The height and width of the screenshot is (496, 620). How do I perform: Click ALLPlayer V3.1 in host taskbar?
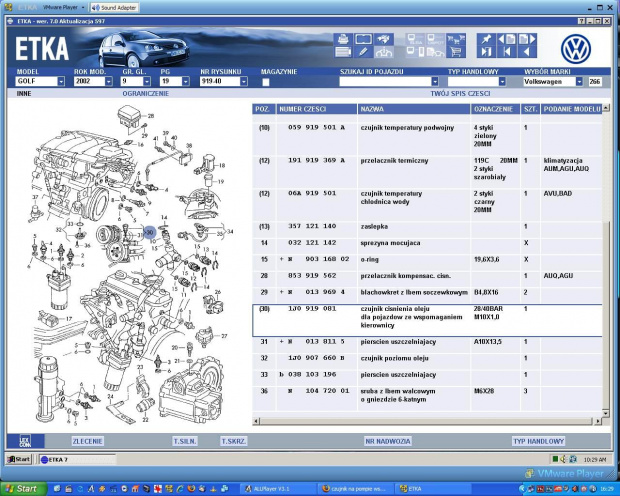point(279,489)
